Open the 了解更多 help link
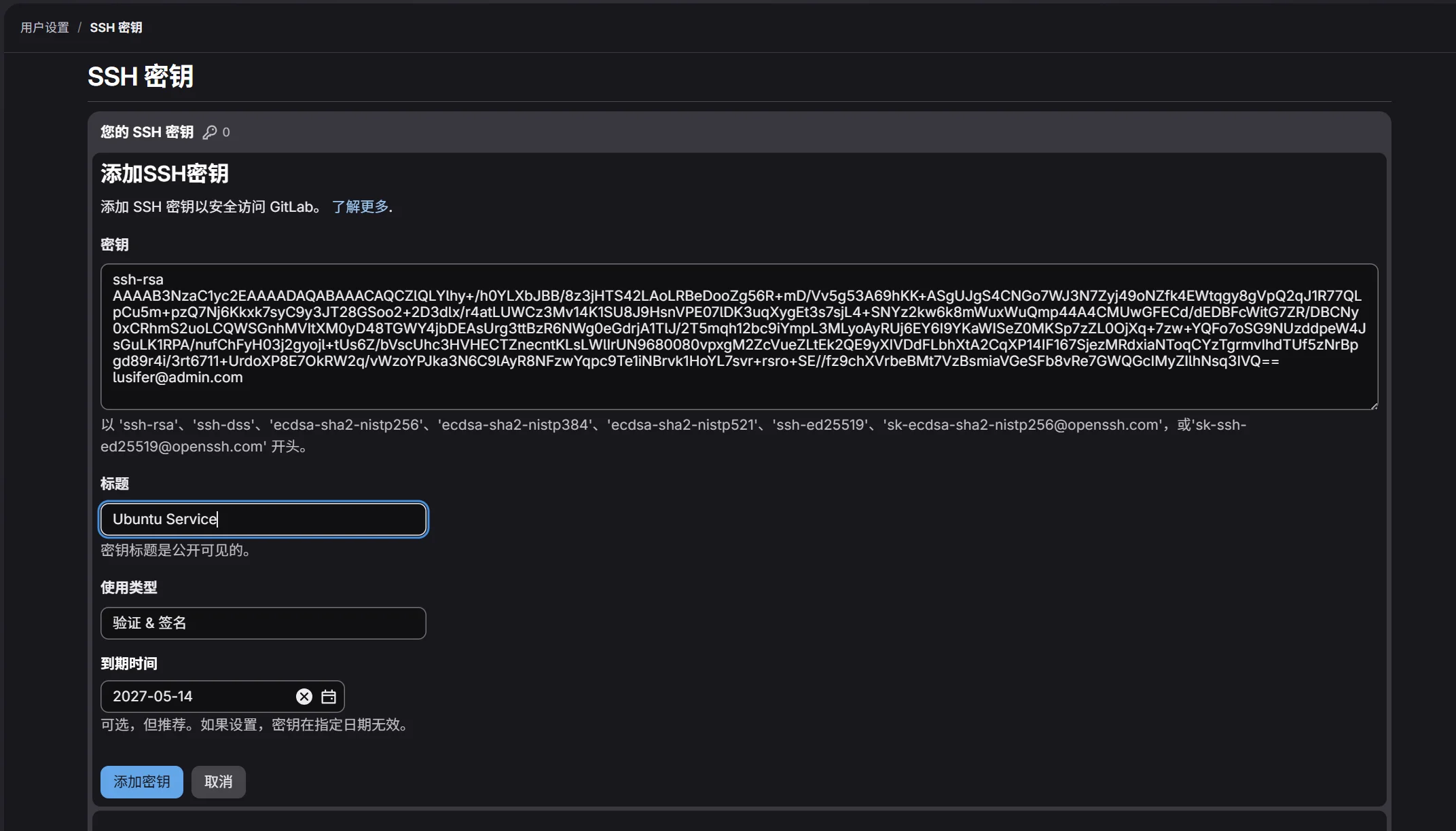This screenshot has width=1456, height=831. tap(360, 206)
